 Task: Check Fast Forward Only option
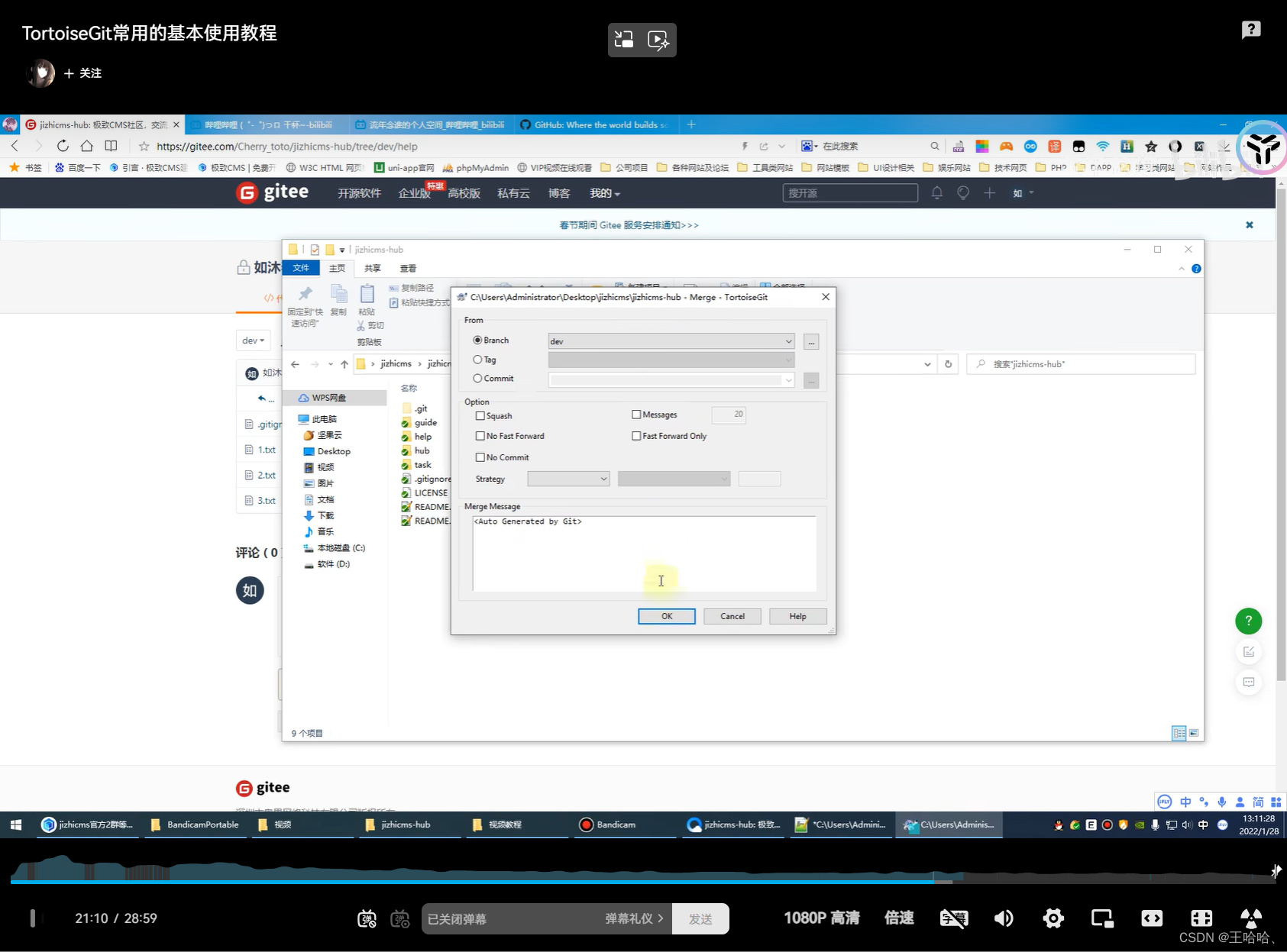pyautogui.click(x=636, y=436)
